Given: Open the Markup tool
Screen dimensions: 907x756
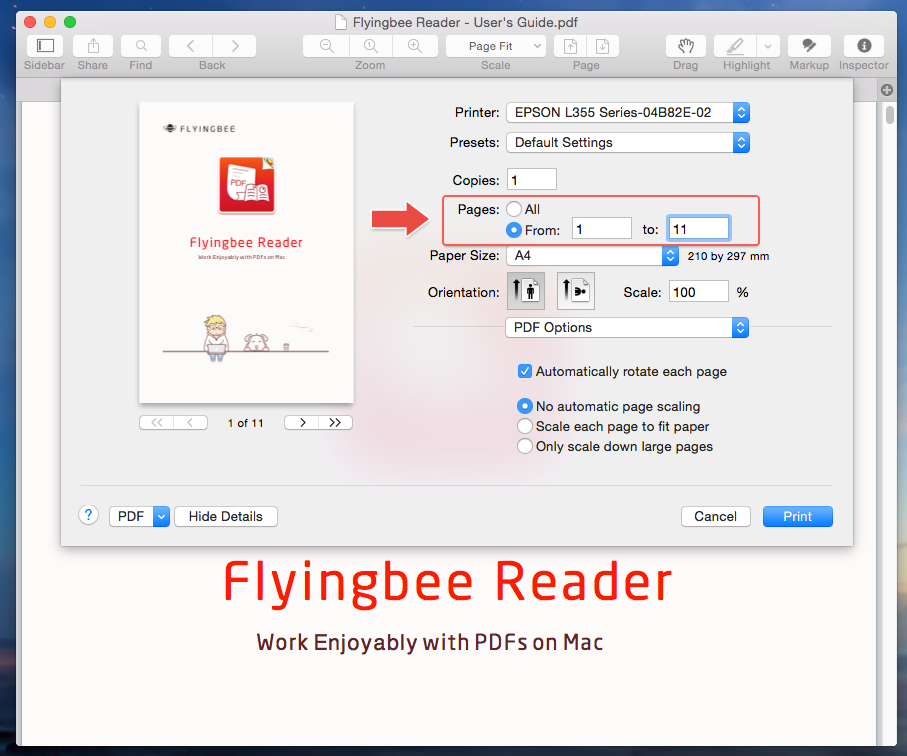Looking at the screenshot, I should click(809, 46).
